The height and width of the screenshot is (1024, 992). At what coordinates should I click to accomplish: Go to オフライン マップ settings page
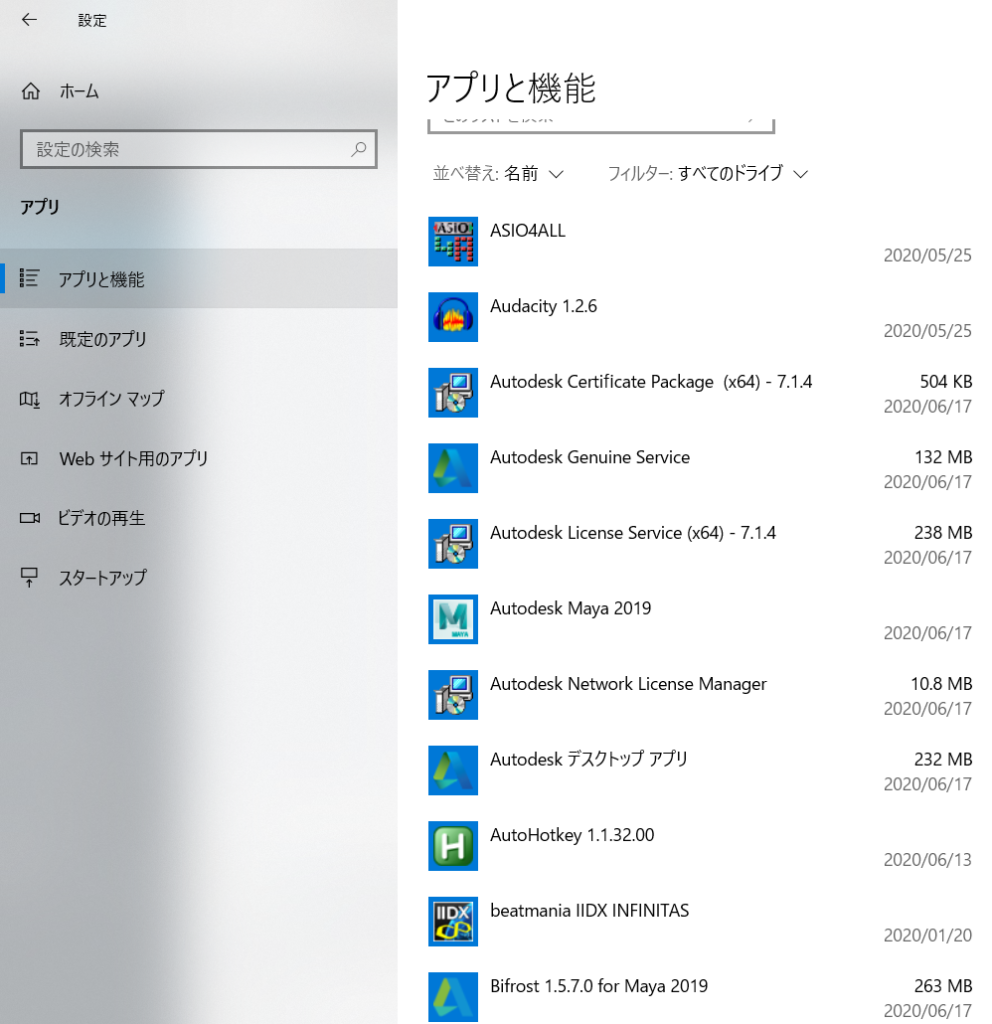199,398
